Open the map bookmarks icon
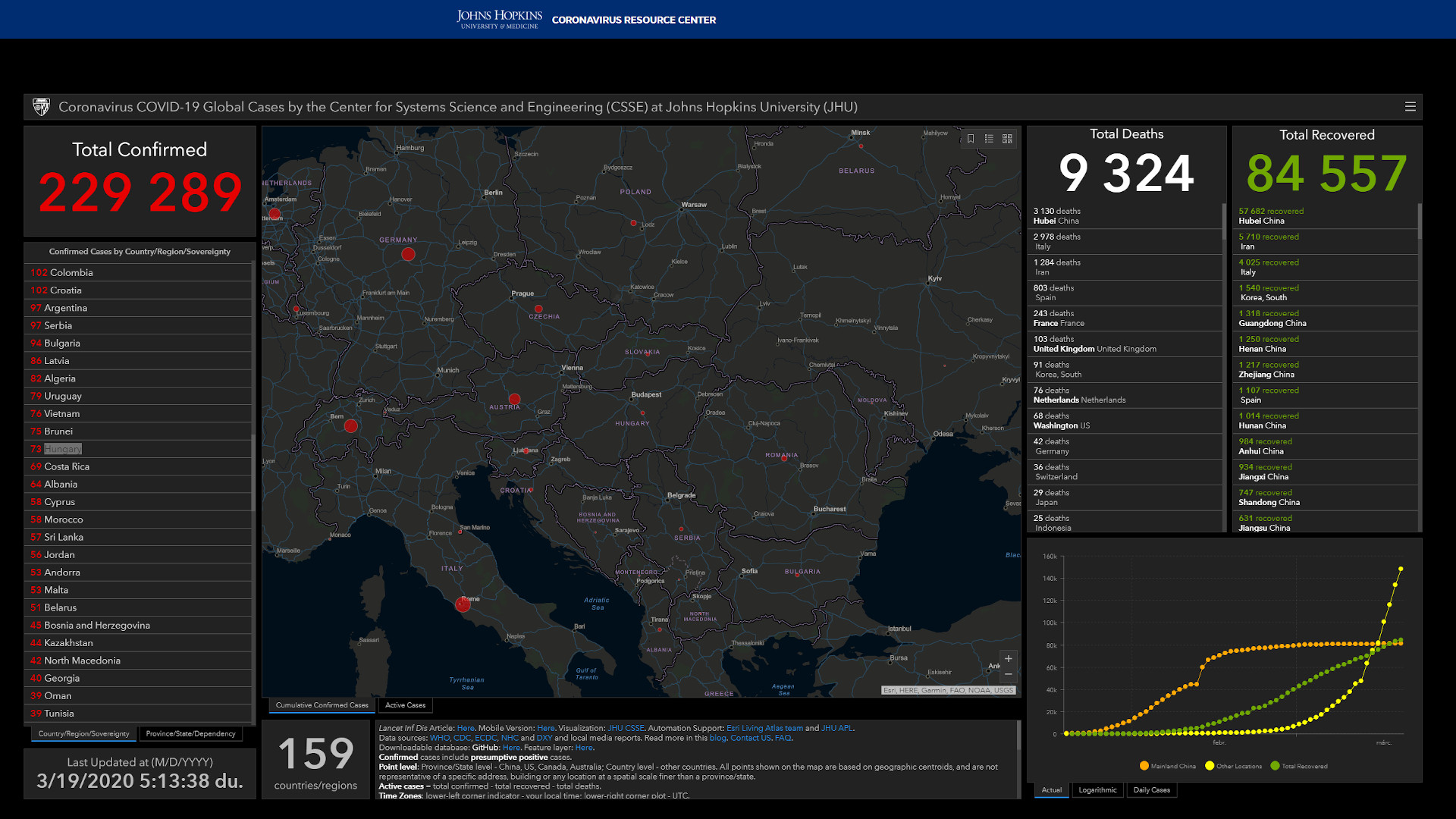This screenshot has height=819, width=1456. pyautogui.click(x=971, y=139)
